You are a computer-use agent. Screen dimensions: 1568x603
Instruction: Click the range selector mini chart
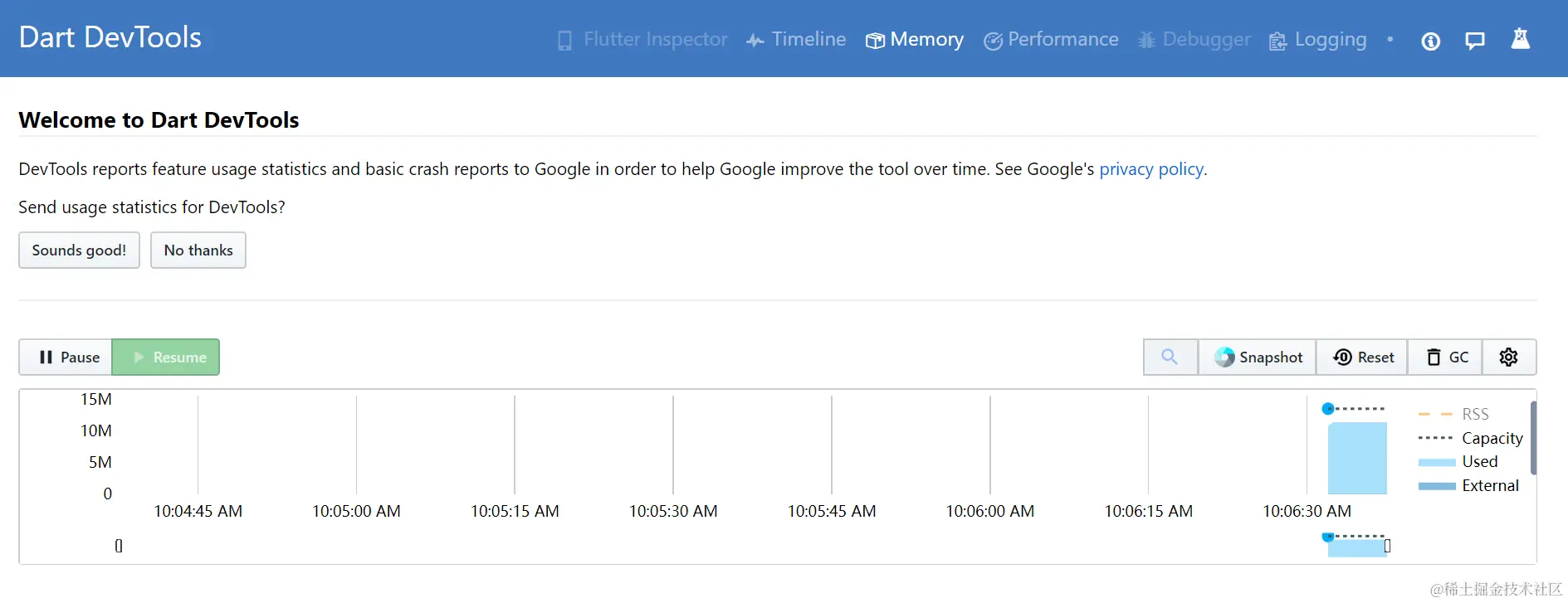point(753,546)
